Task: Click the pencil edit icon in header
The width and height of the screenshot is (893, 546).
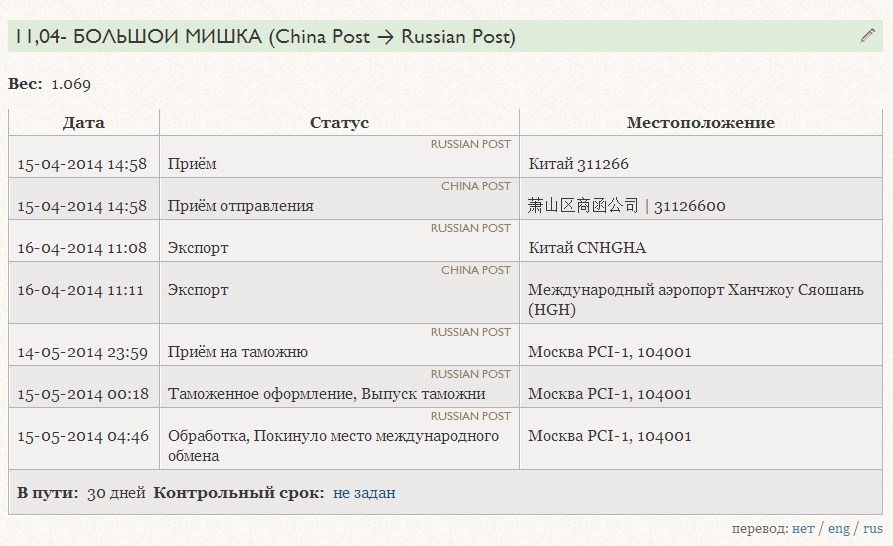Action: click(x=867, y=36)
